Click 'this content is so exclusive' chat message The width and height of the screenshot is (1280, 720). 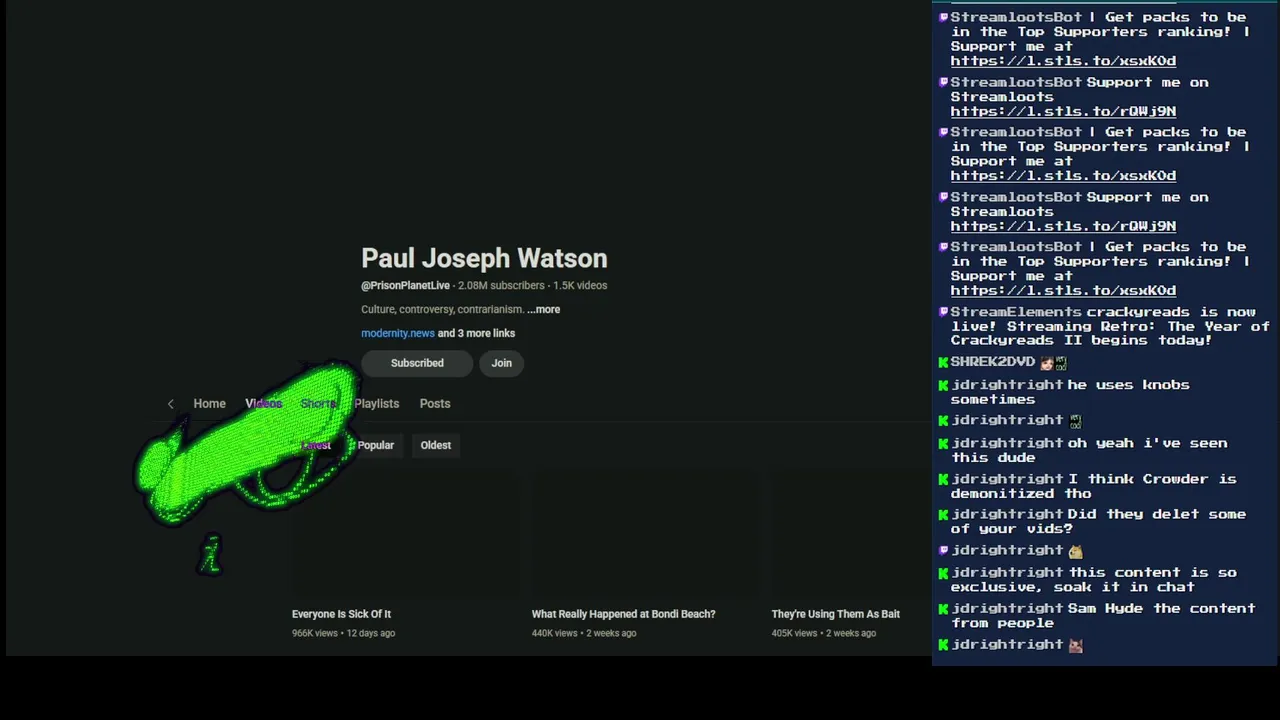tap(1094, 580)
